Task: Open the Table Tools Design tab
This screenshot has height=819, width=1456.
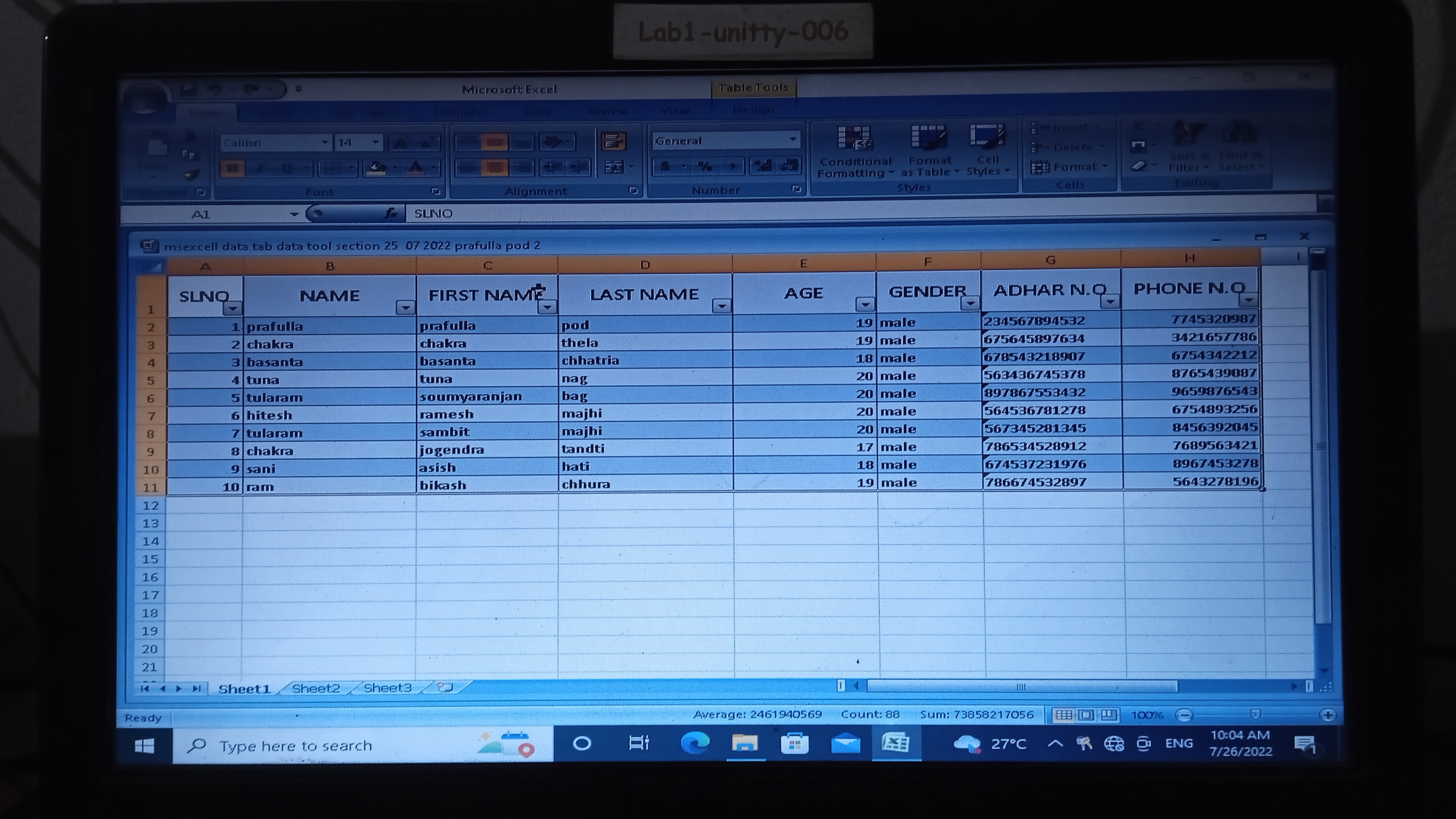Action: [753, 109]
